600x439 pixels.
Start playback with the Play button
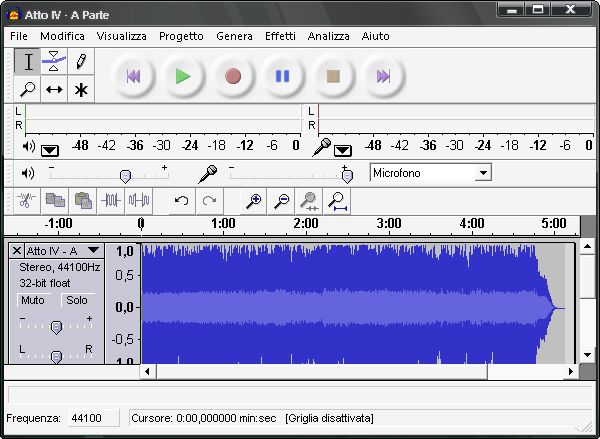pyautogui.click(x=183, y=76)
